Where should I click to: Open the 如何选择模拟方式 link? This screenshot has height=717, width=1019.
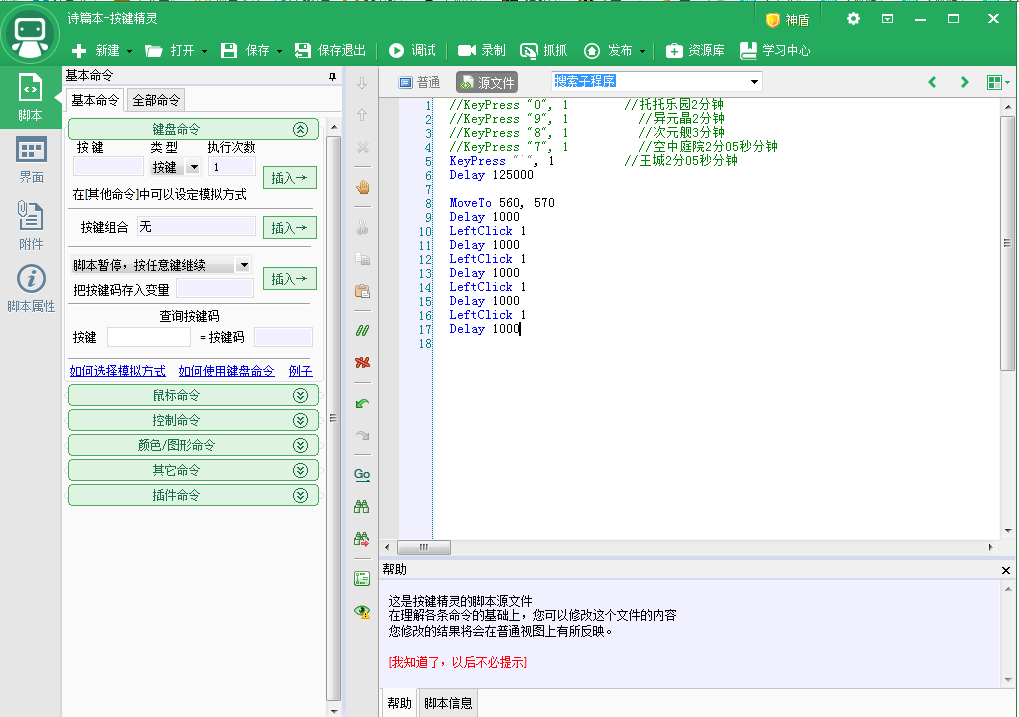pyautogui.click(x=118, y=371)
